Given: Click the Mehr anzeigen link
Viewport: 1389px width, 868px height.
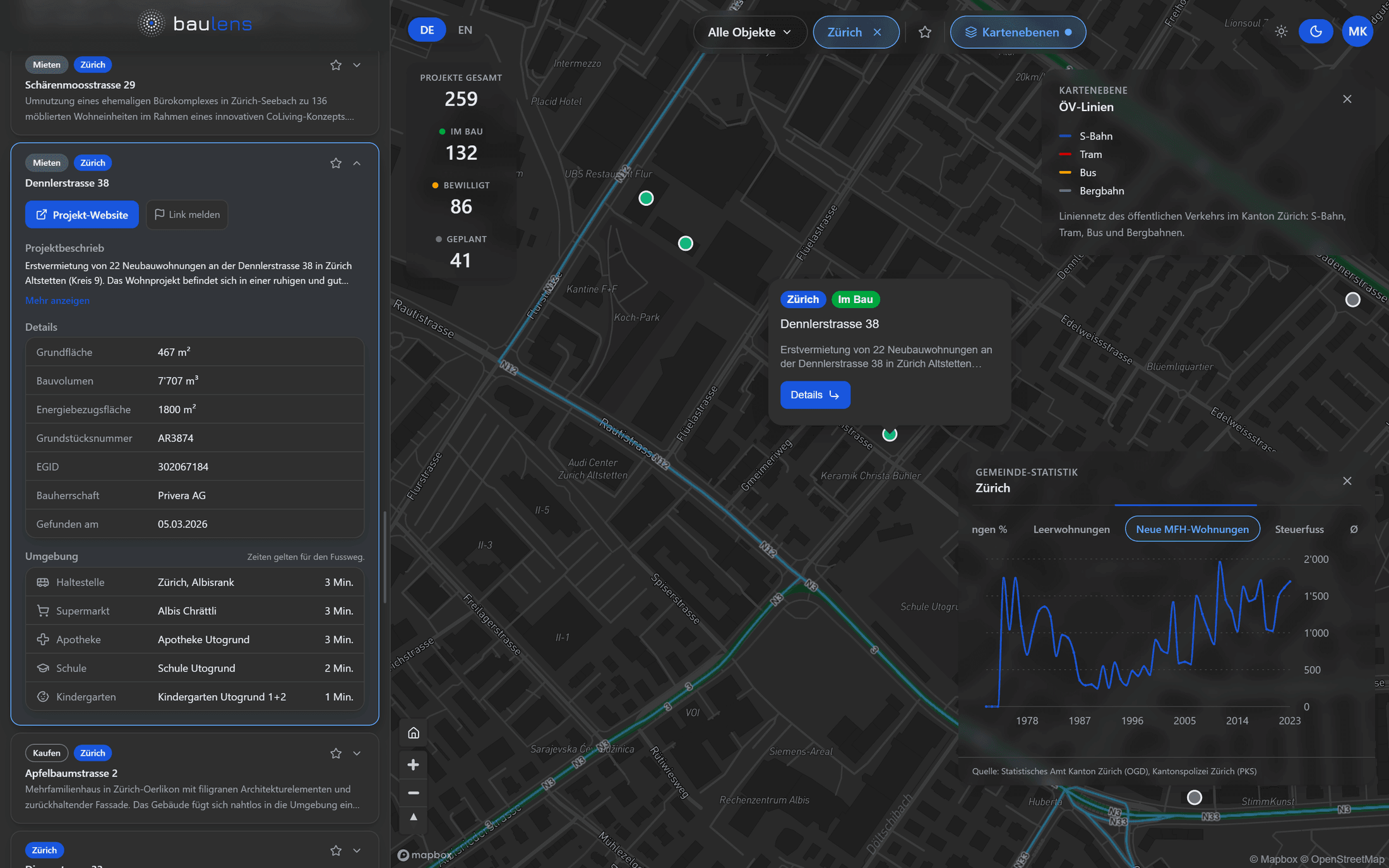Looking at the screenshot, I should [x=57, y=300].
